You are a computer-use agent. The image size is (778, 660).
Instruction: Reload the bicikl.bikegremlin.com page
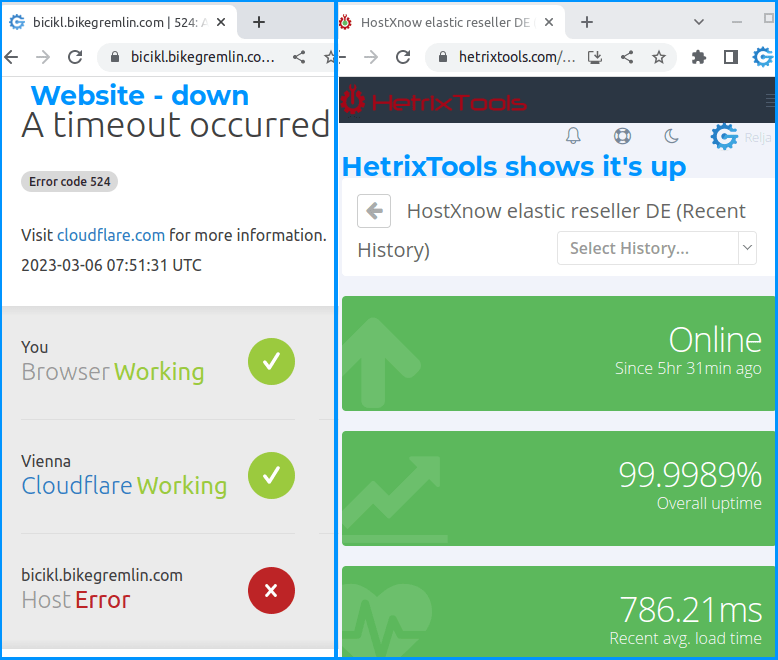[x=75, y=58]
